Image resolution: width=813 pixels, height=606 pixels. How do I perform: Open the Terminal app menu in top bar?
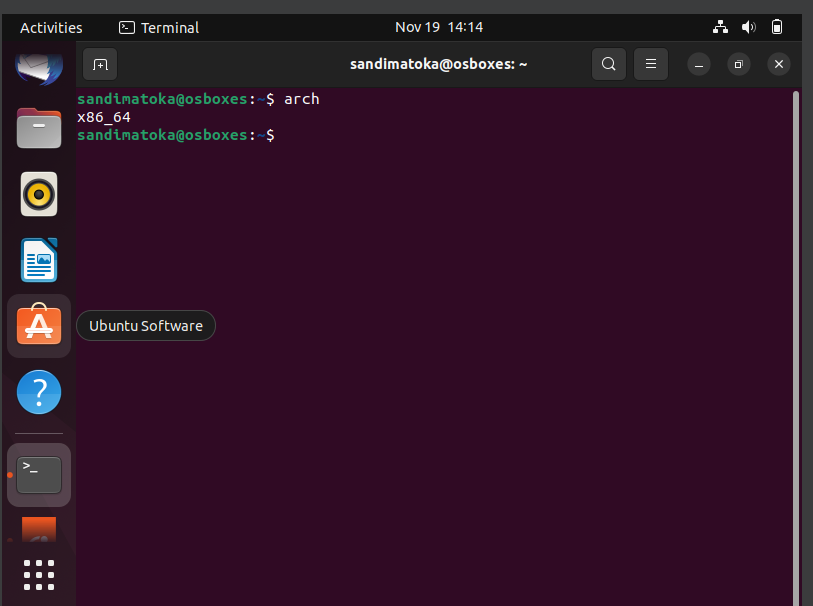coord(159,27)
